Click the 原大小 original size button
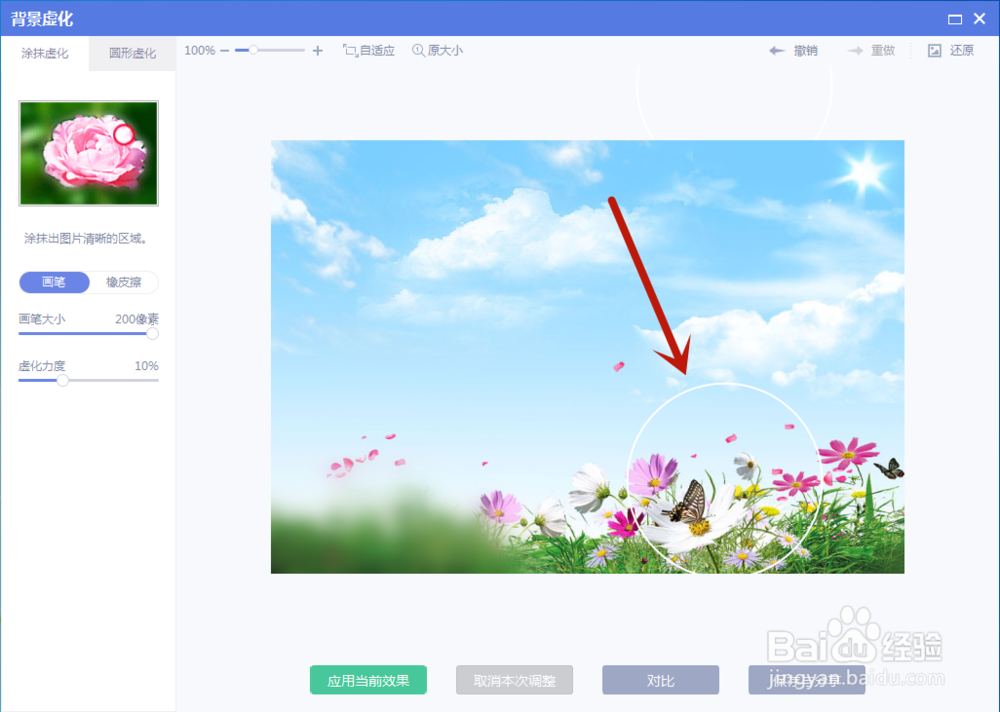1000x712 pixels. point(438,50)
